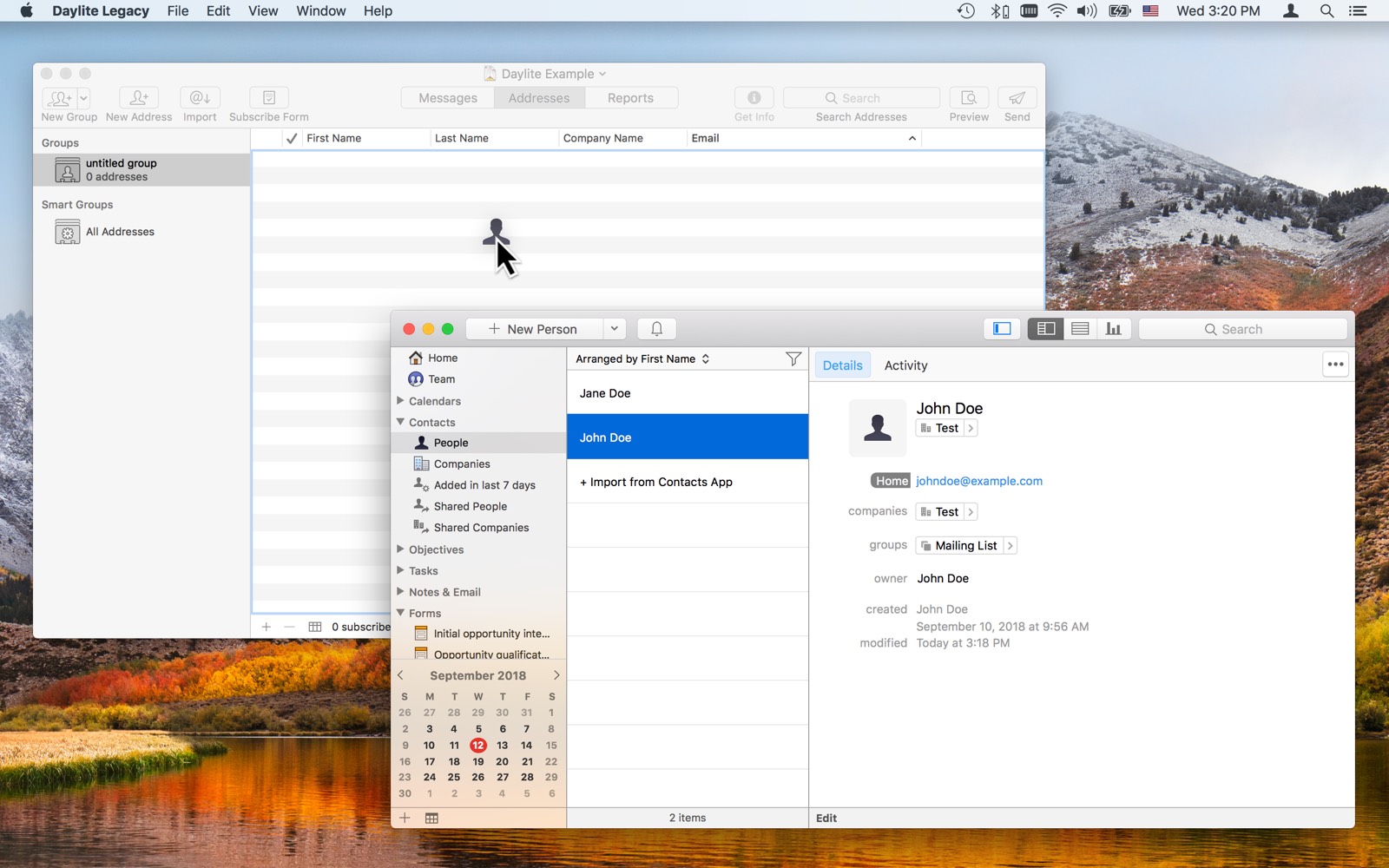This screenshot has width=1389, height=868.
Task: Sort by Last Name column header
Action: pos(494,138)
